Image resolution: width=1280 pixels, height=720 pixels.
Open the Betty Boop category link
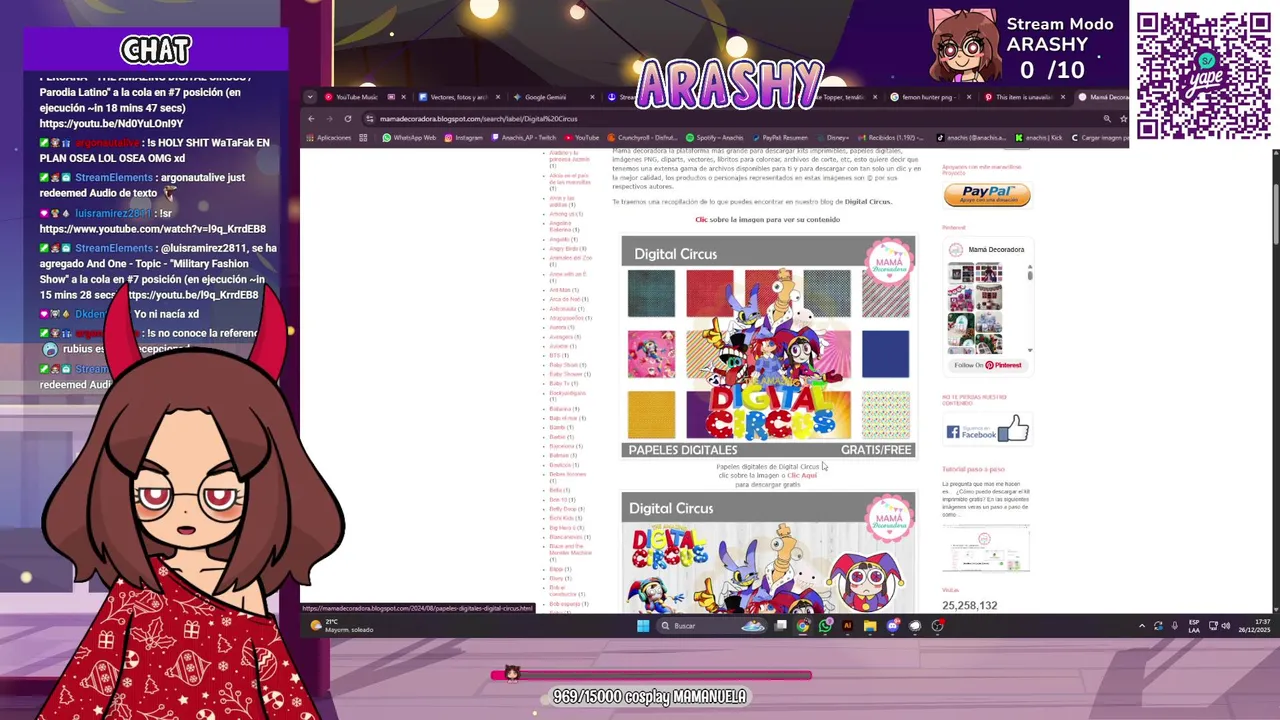tap(562, 509)
